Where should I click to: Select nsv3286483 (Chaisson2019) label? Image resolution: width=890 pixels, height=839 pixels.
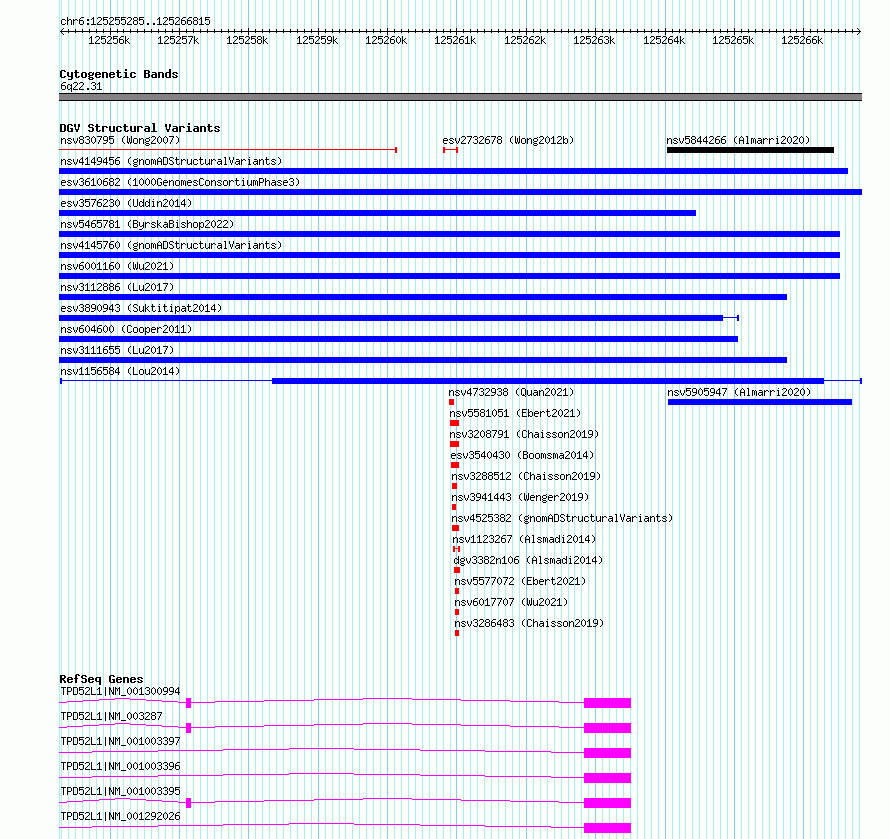pyautogui.click(x=529, y=623)
